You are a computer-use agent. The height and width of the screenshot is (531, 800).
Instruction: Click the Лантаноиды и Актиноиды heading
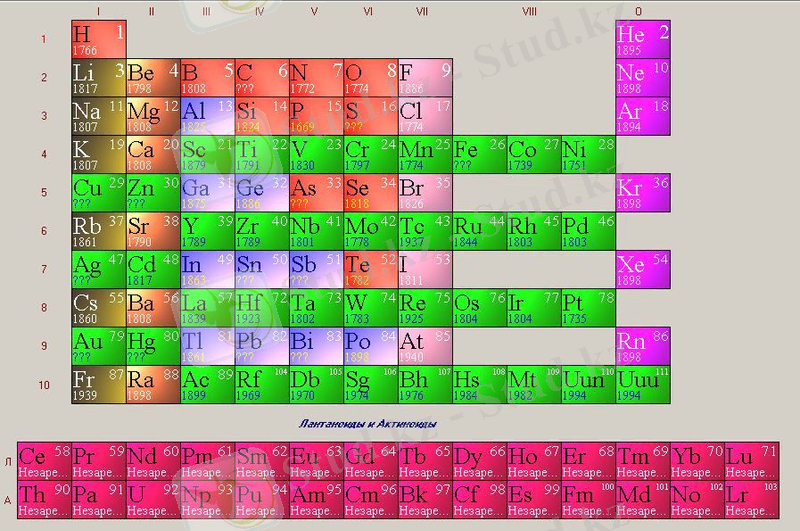369,423
